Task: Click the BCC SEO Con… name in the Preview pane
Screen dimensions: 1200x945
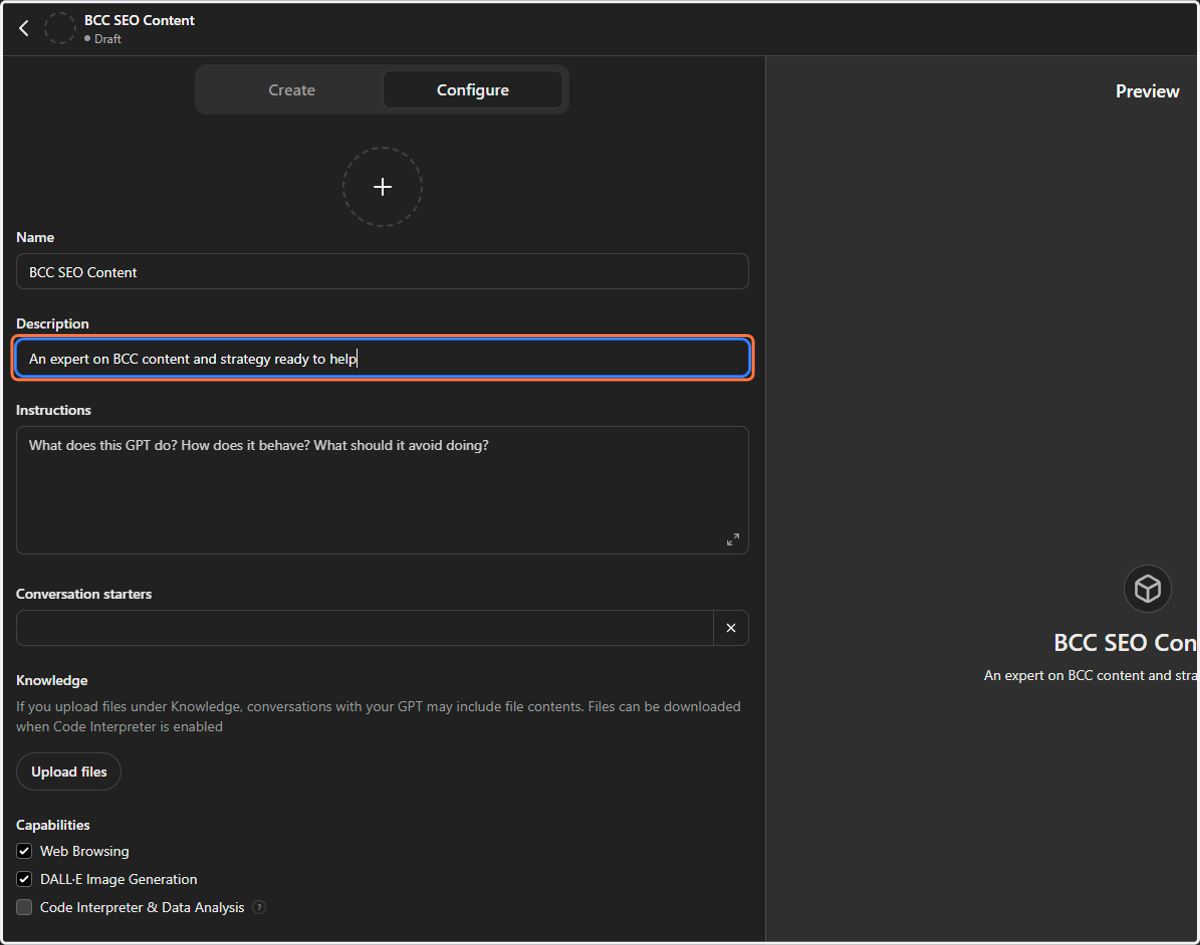Action: point(1126,642)
